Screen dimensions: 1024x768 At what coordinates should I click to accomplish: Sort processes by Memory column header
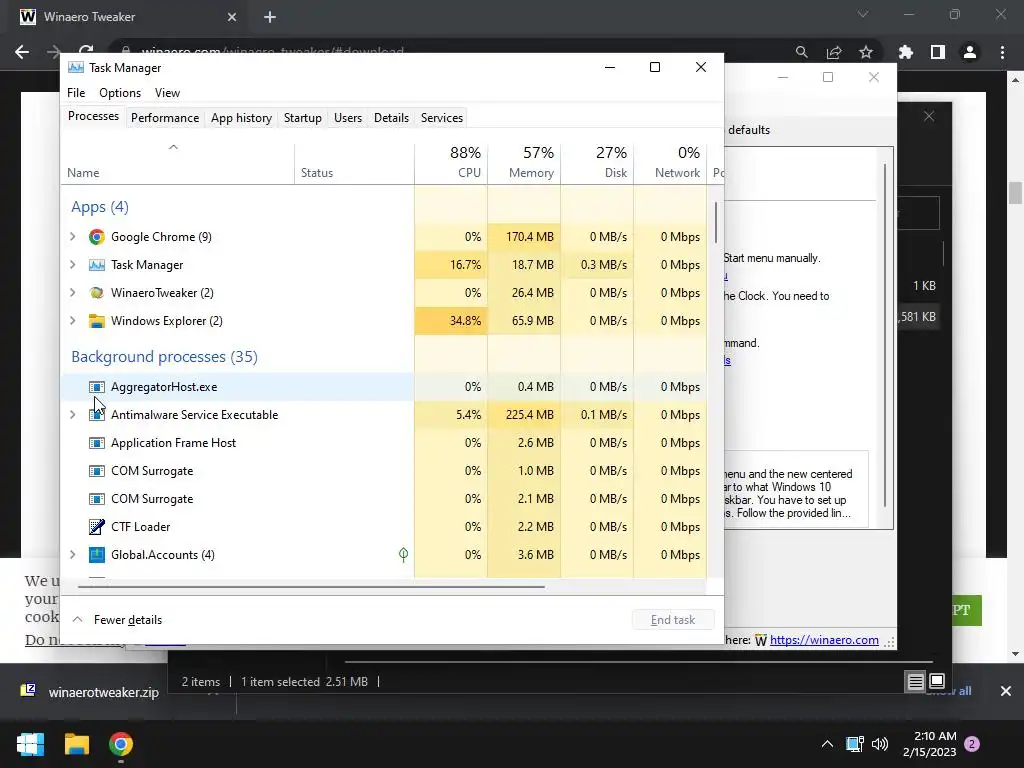524,162
